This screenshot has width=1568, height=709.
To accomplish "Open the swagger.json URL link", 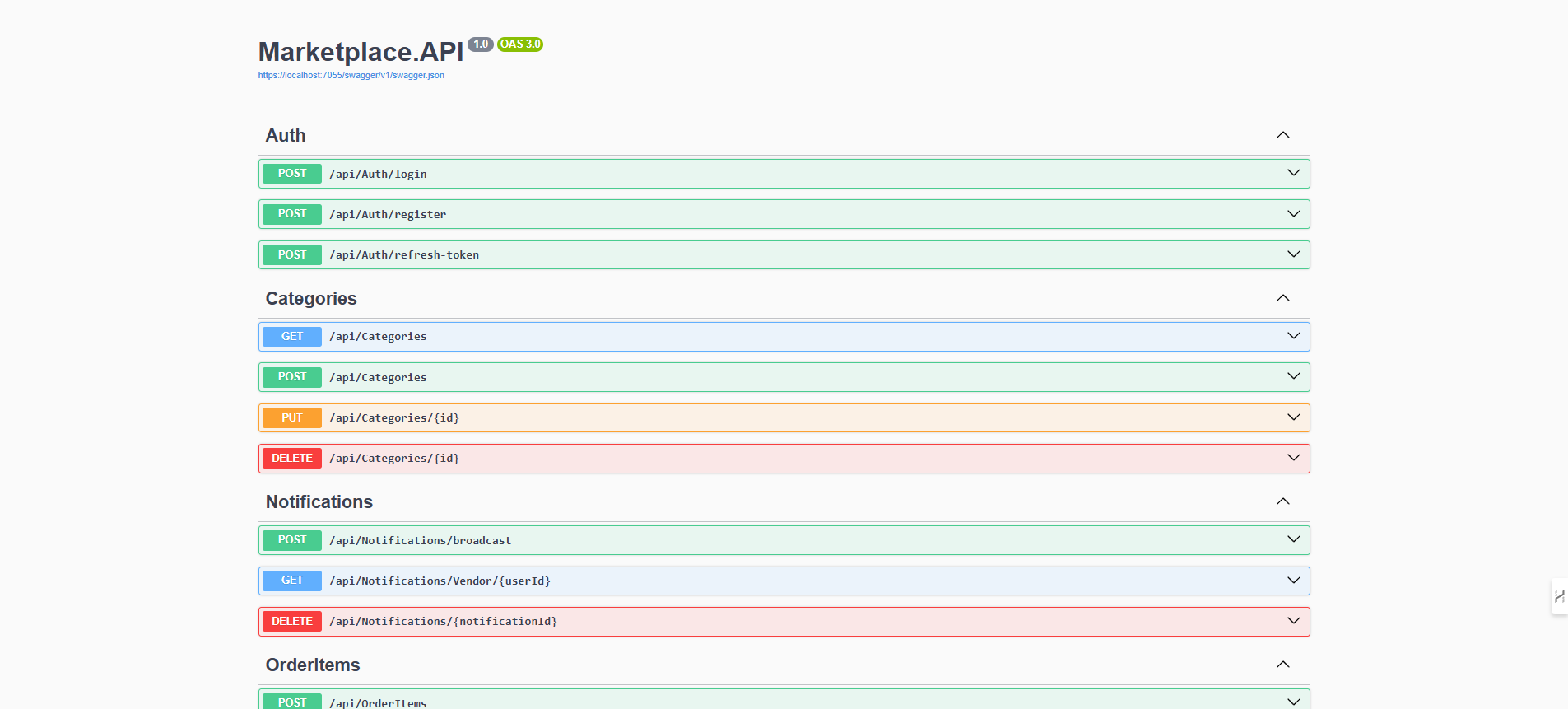I will [351, 75].
